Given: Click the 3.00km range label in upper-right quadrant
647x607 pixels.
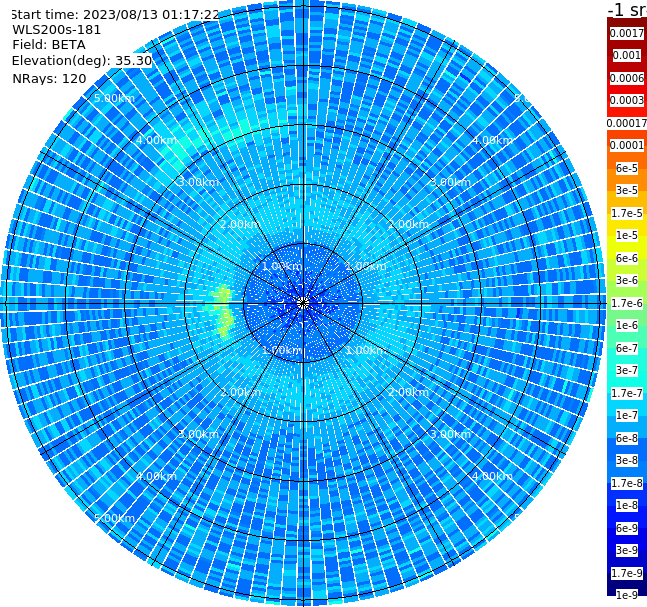Looking at the screenshot, I should click(x=450, y=182).
